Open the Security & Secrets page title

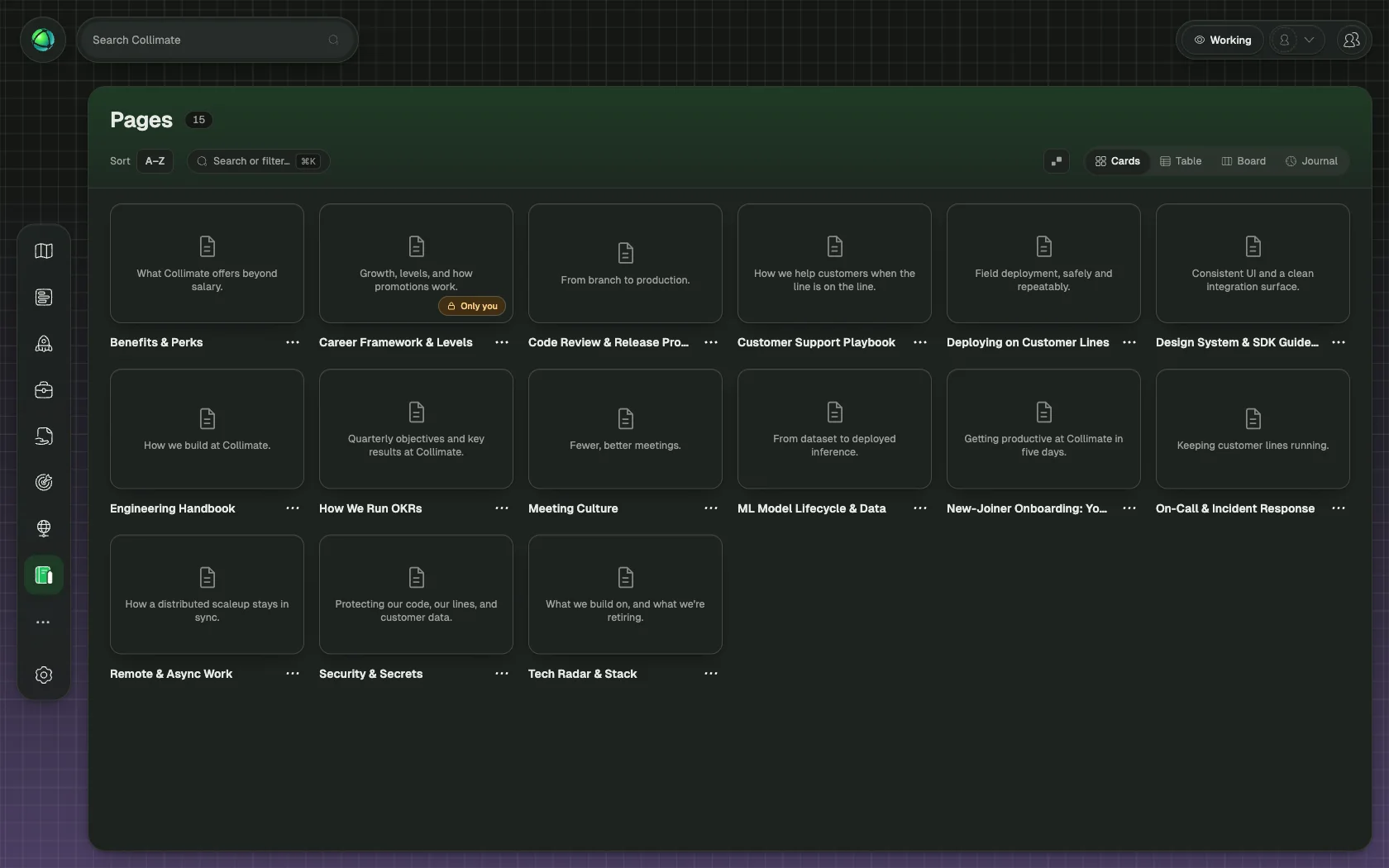[370, 674]
